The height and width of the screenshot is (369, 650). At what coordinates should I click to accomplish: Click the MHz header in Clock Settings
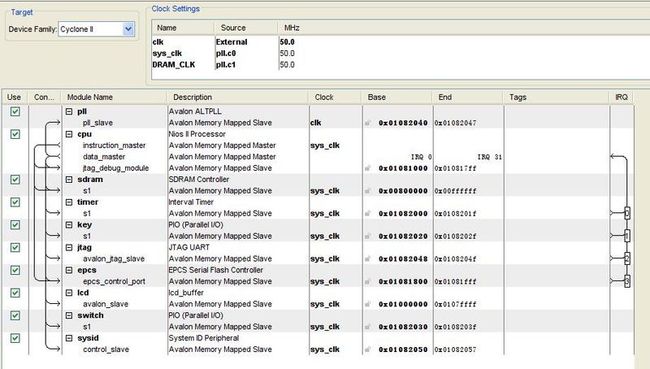[x=291, y=28]
